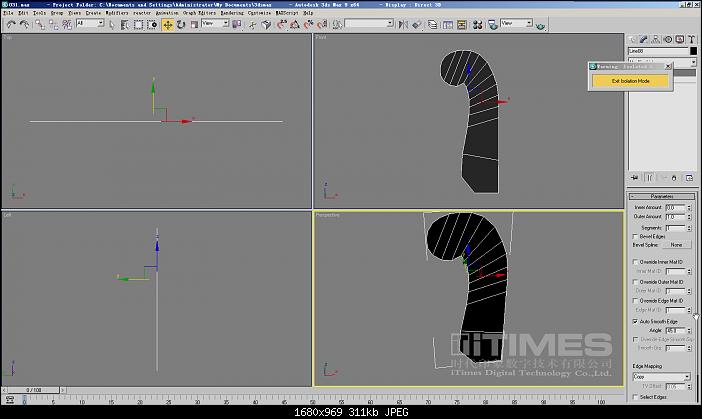Viewport: 702px width, 419px height.
Task: Enable the Bevel Edges checkbox
Action: [x=635, y=236]
